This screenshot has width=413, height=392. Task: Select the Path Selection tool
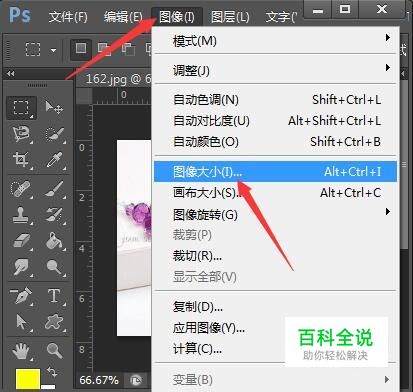pos(21,322)
